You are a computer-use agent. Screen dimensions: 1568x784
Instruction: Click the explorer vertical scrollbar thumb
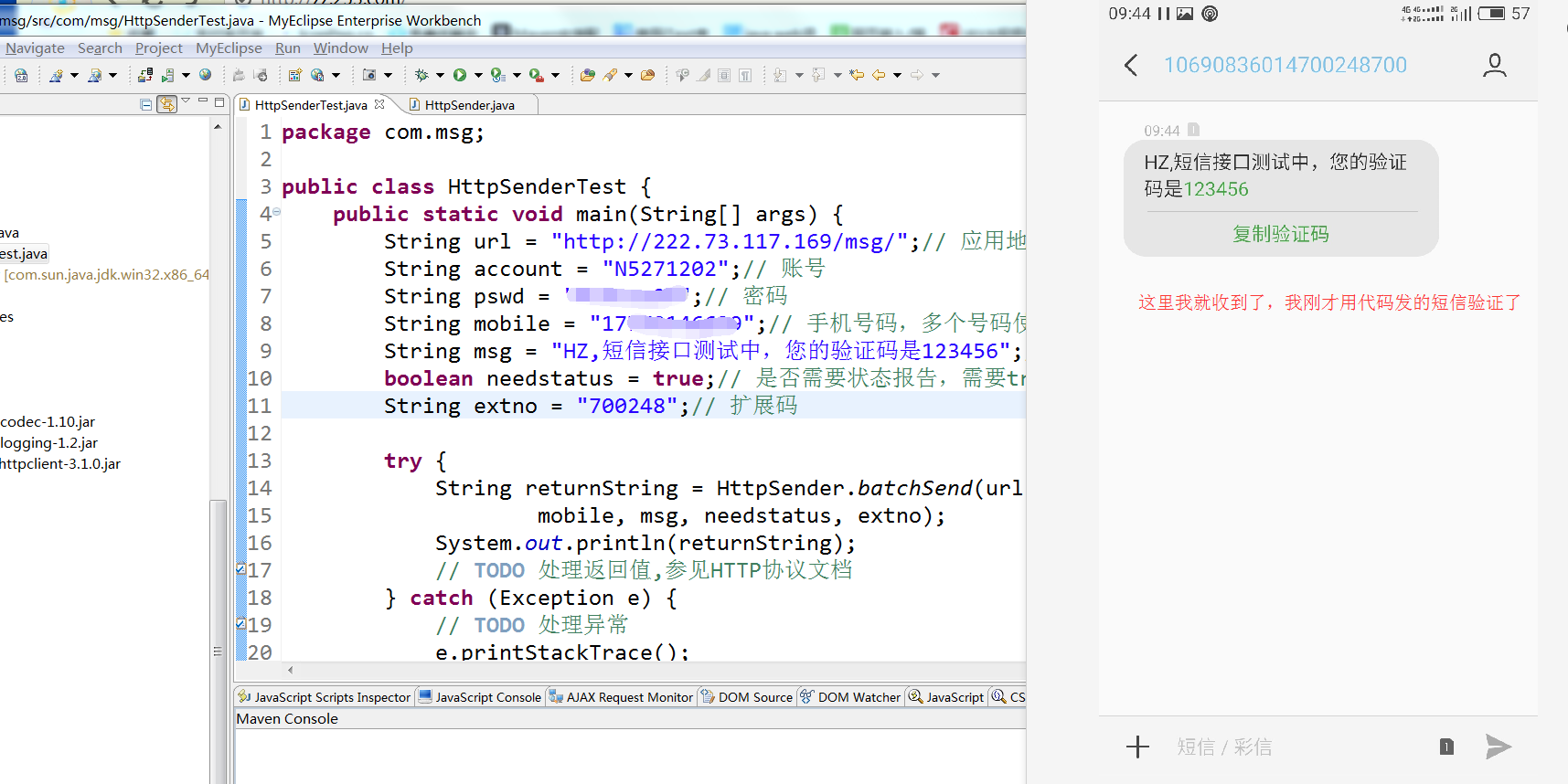(x=217, y=640)
